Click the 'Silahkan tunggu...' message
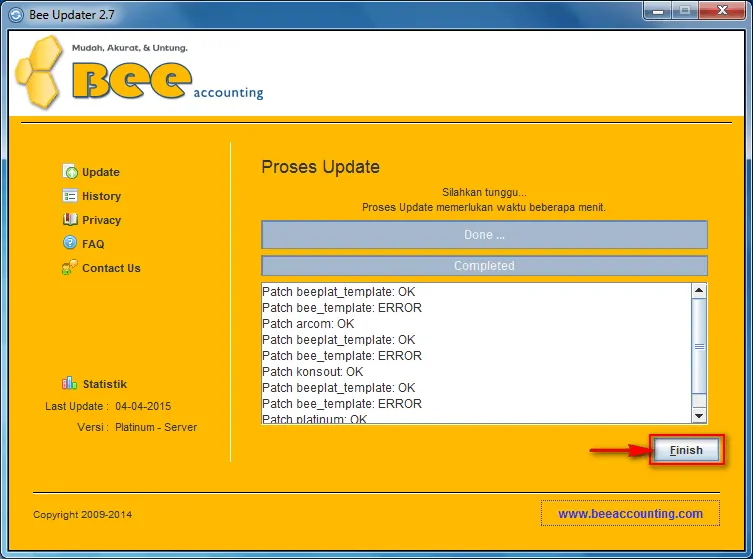This screenshot has height=559, width=753. (x=484, y=193)
